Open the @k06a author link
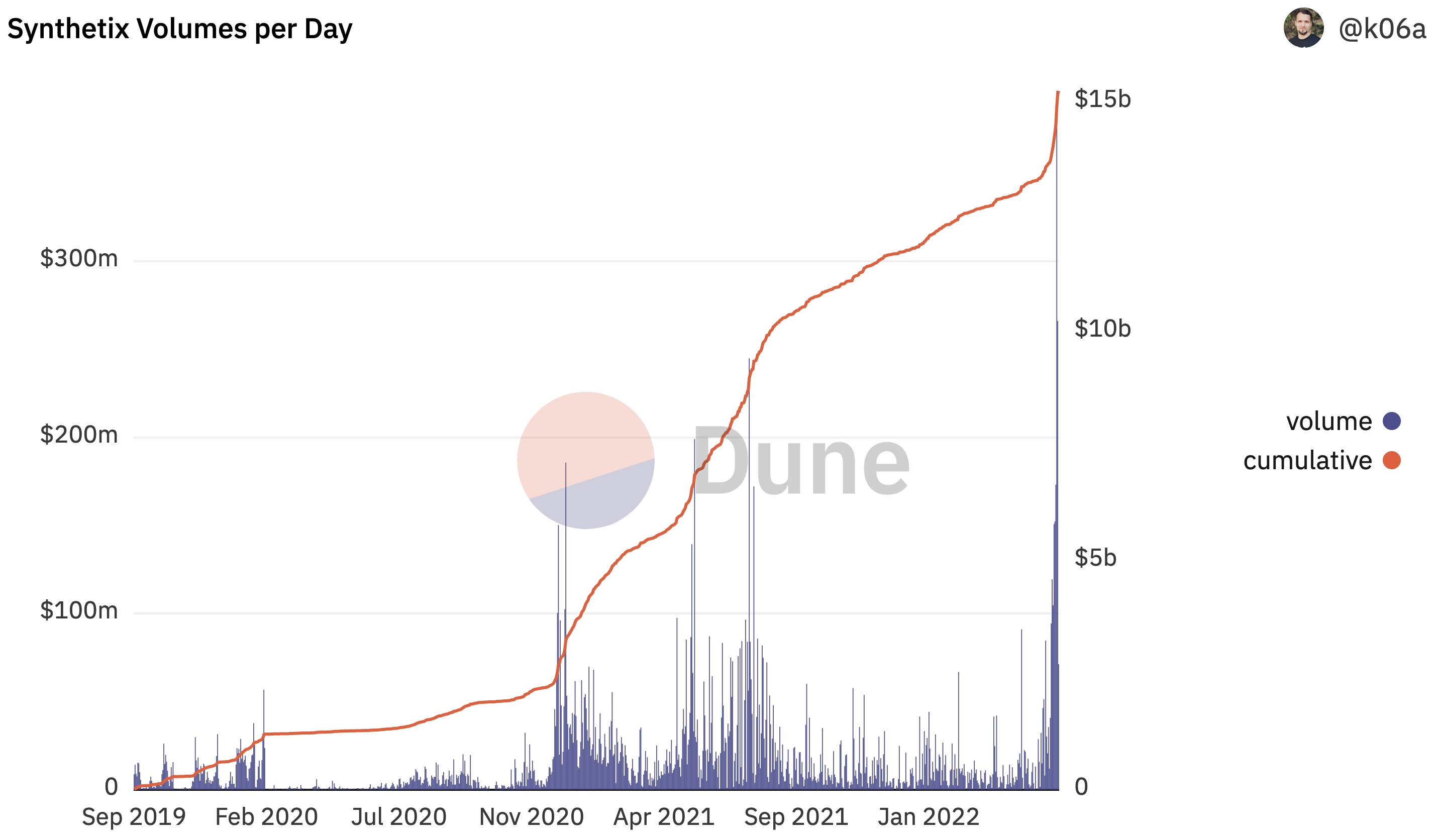The height and width of the screenshot is (840, 1437). coord(1382,29)
